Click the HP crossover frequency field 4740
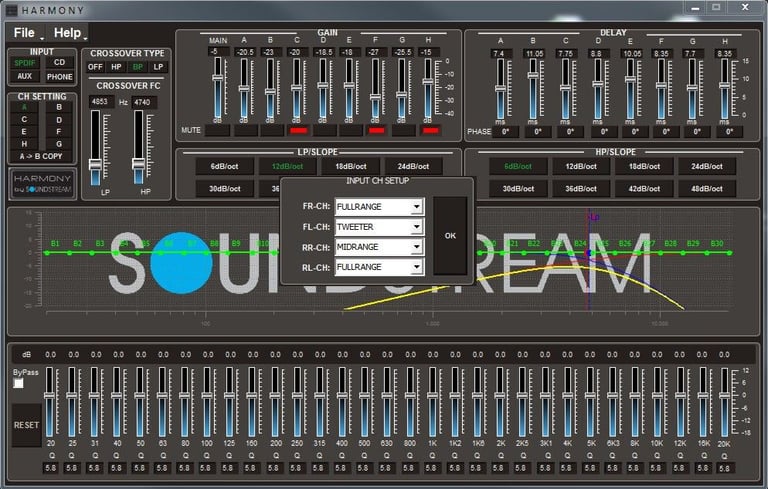Viewport: 768px width, 489px height. (144, 102)
